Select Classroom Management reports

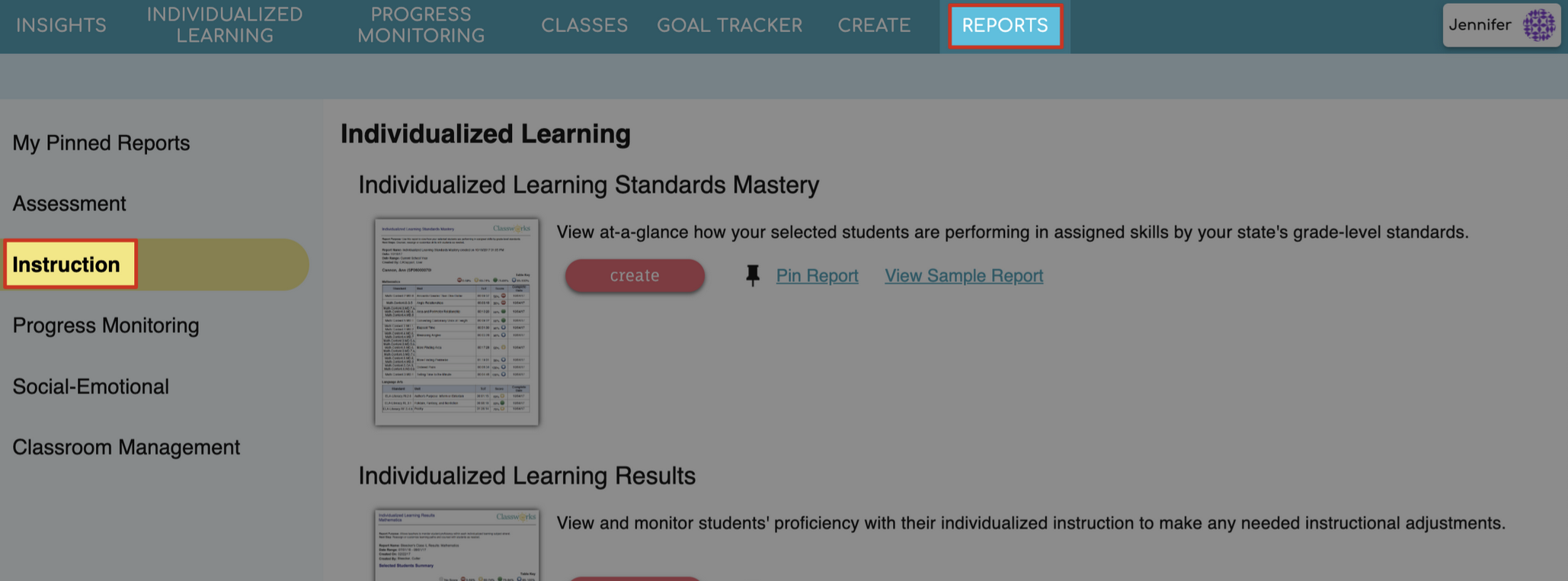point(126,448)
